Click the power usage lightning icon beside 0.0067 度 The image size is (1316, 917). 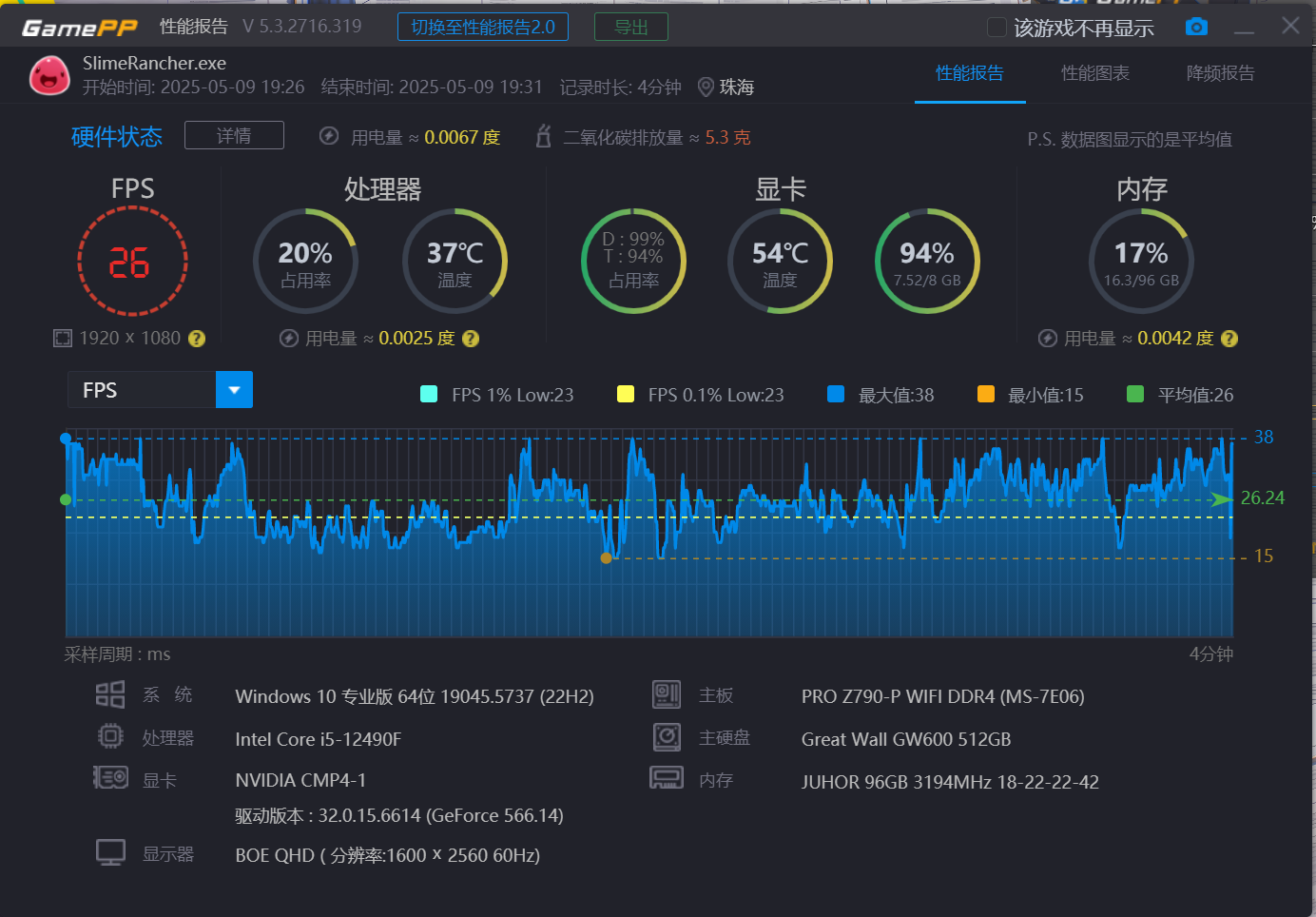pos(329,136)
